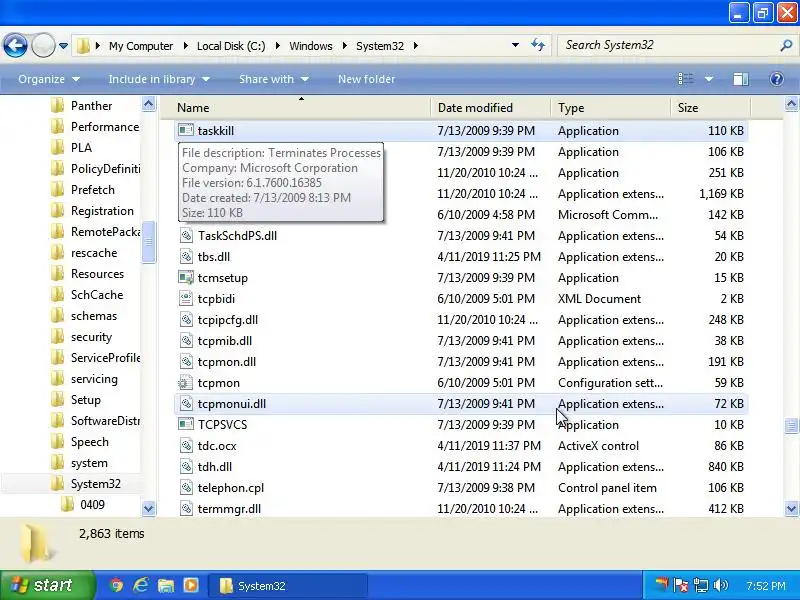
Task: Select the System32 folder in the tree
Action: [x=95, y=484]
